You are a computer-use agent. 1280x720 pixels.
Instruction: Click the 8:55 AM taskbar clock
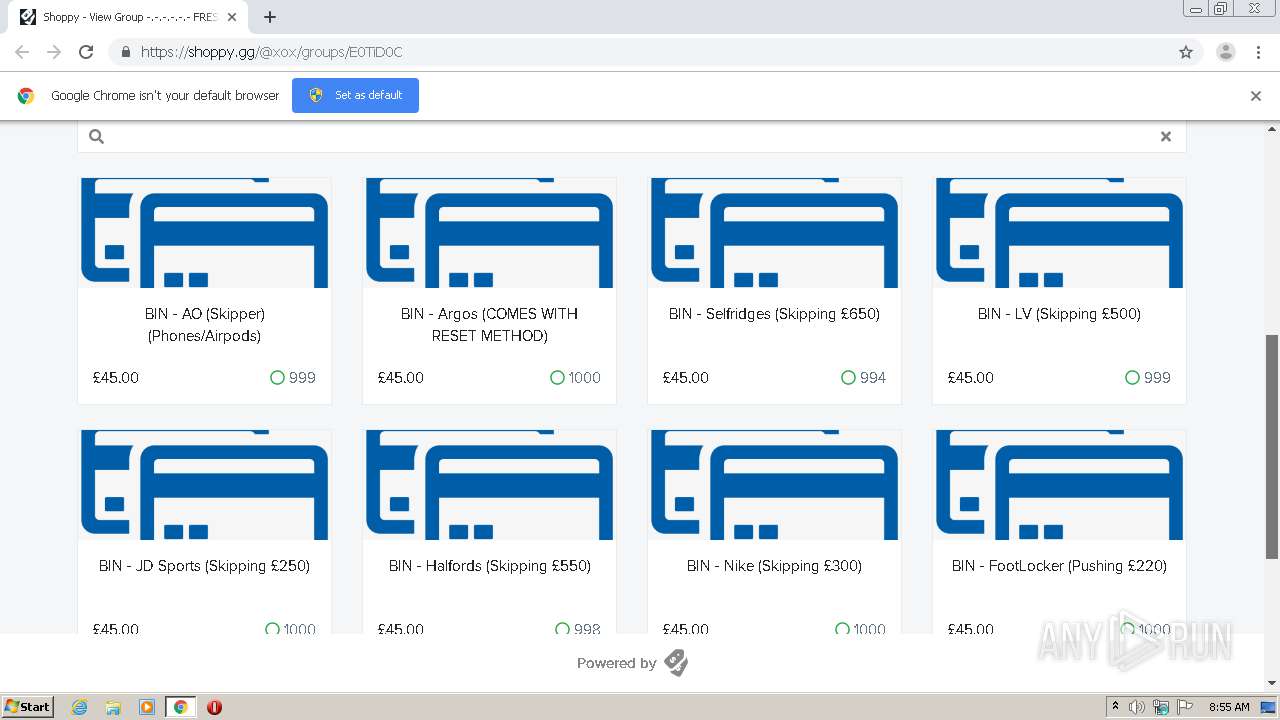coord(1229,707)
